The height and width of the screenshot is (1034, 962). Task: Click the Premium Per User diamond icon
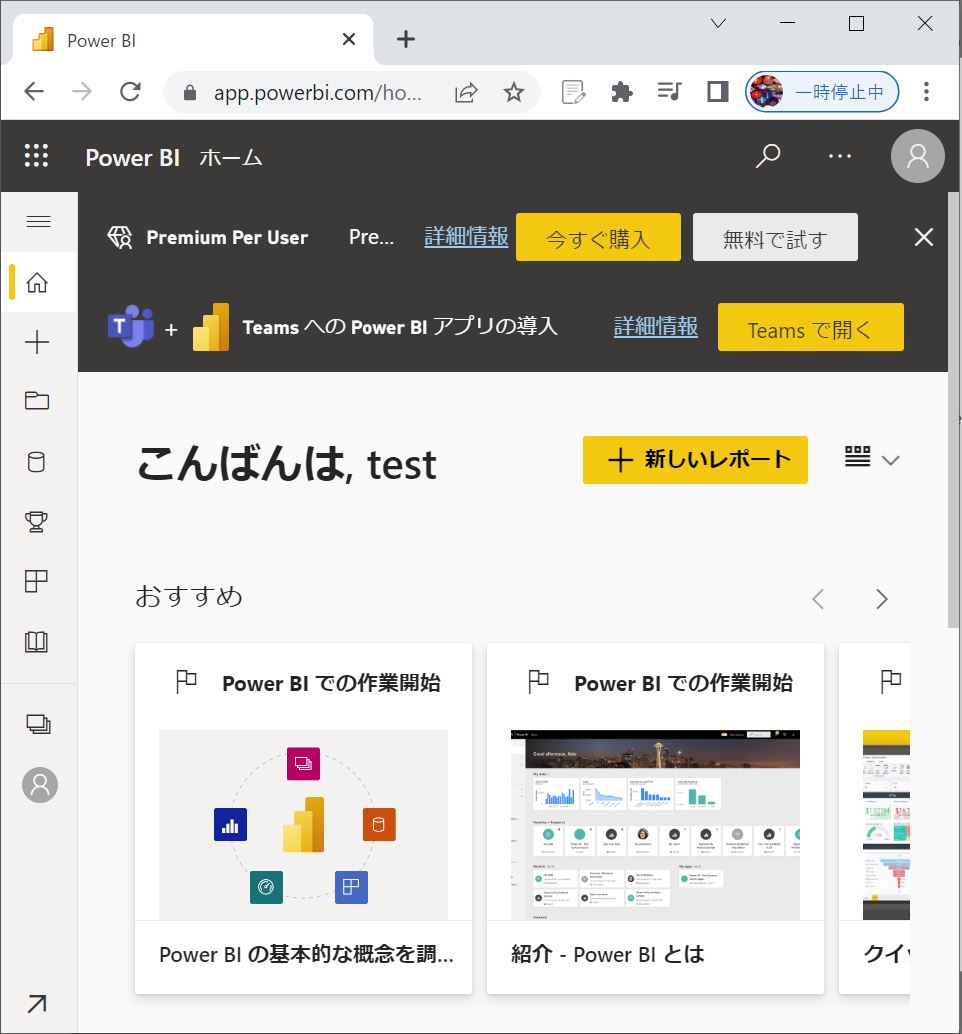pyautogui.click(x=120, y=237)
